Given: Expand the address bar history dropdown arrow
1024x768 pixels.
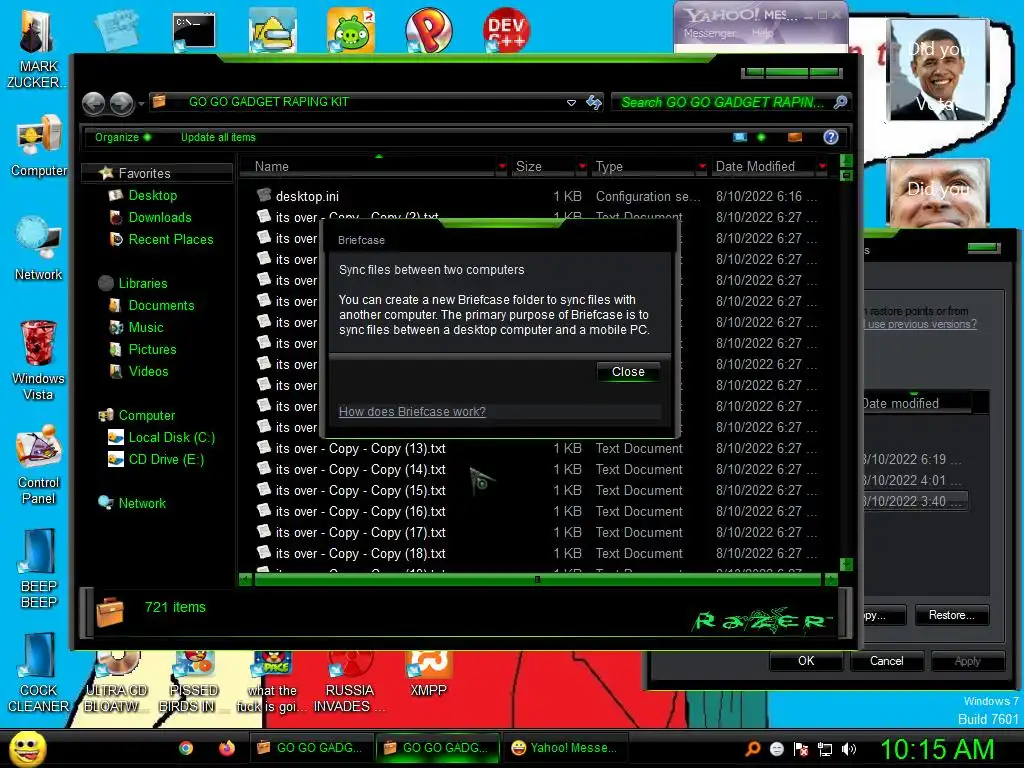Looking at the screenshot, I should coord(571,103).
